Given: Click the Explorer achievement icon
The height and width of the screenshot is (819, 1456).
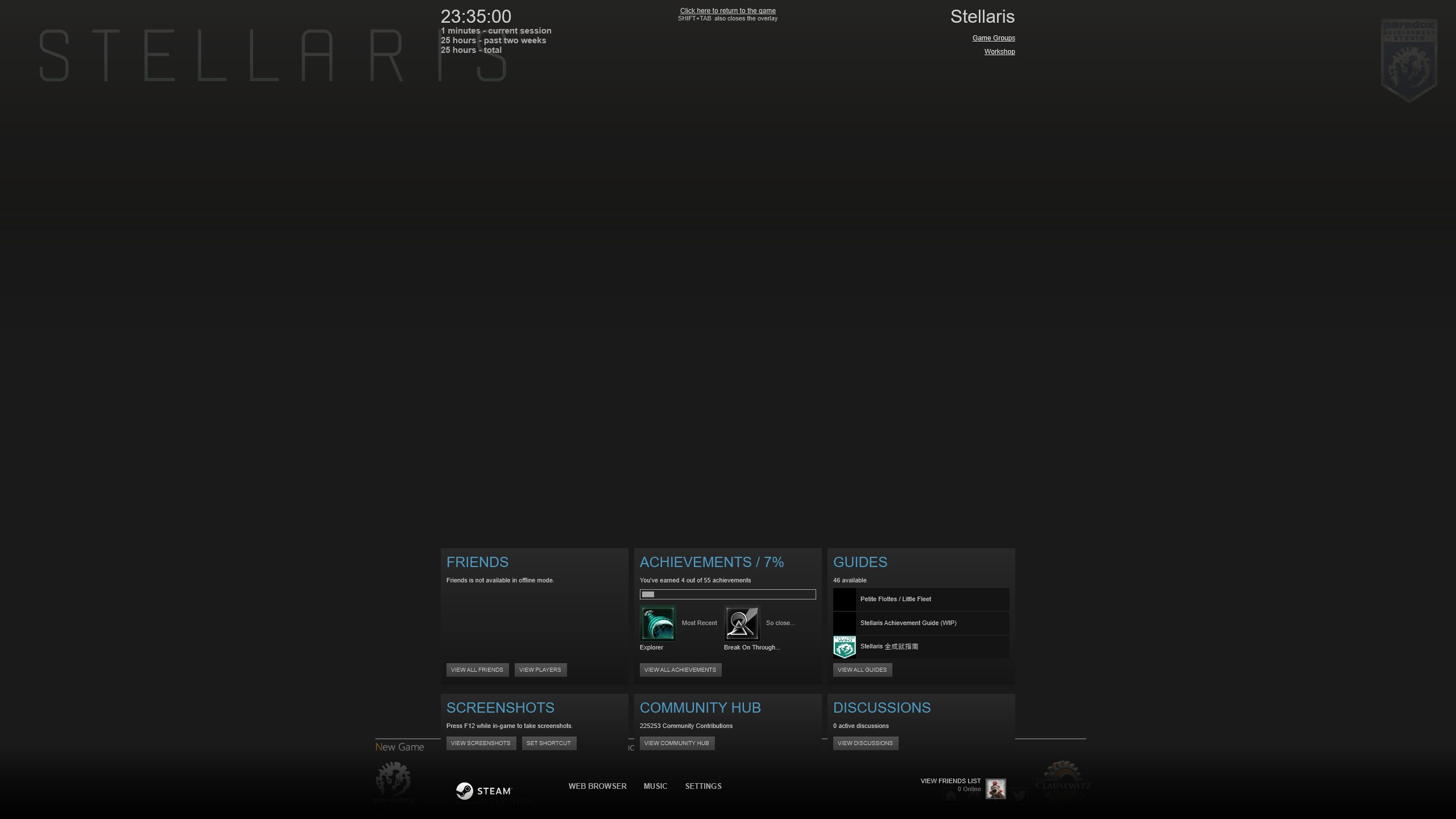Looking at the screenshot, I should pyautogui.click(x=657, y=623).
